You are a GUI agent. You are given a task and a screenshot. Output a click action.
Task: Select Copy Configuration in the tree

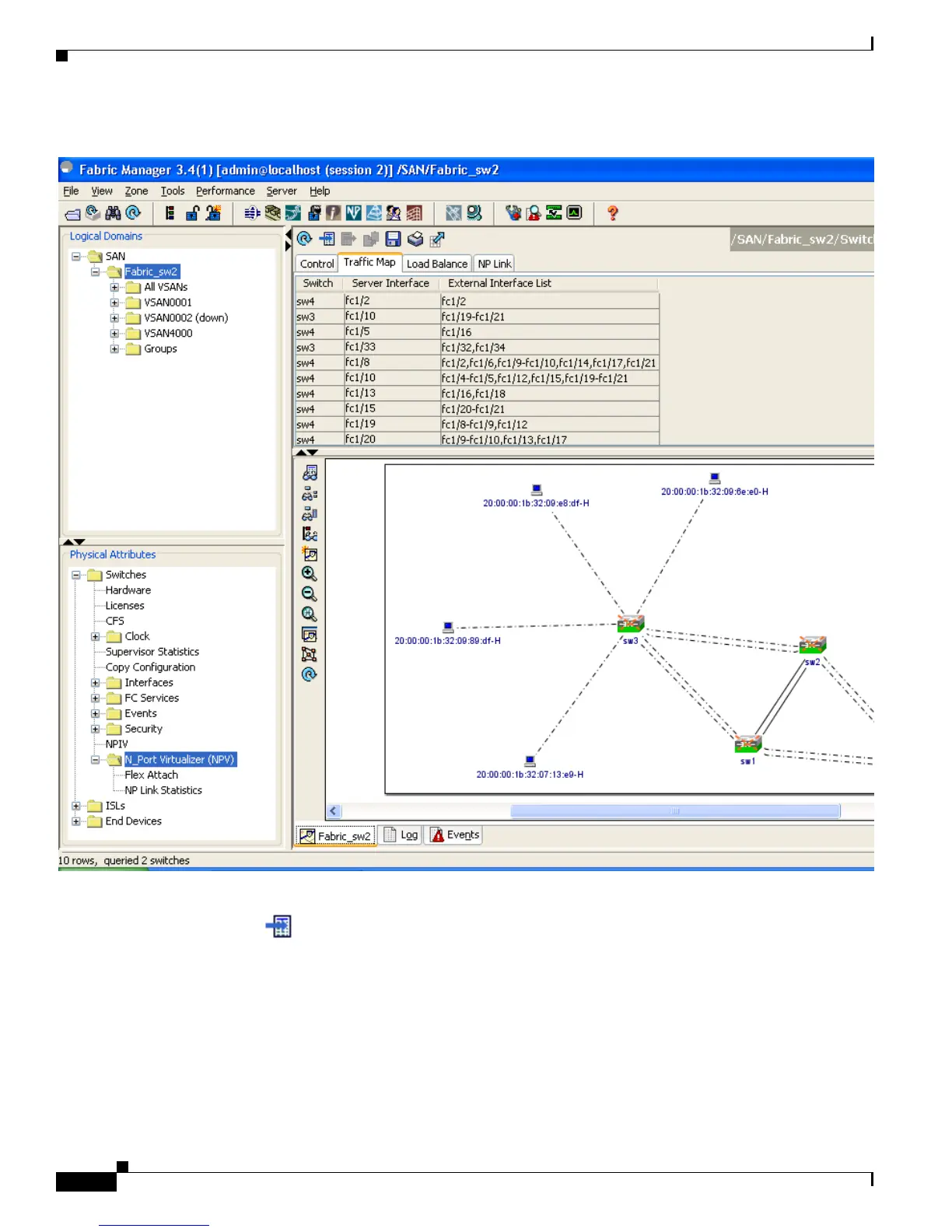[150, 667]
